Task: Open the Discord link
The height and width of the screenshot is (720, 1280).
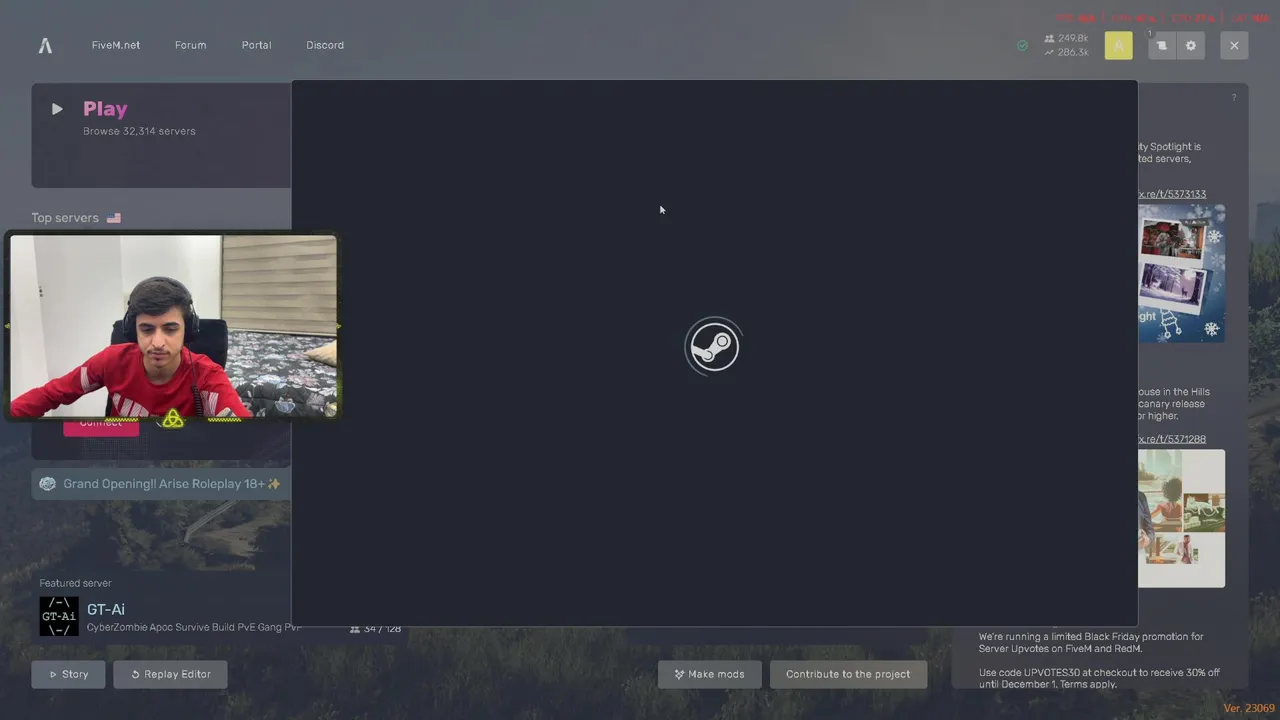Action: coord(325,45)
